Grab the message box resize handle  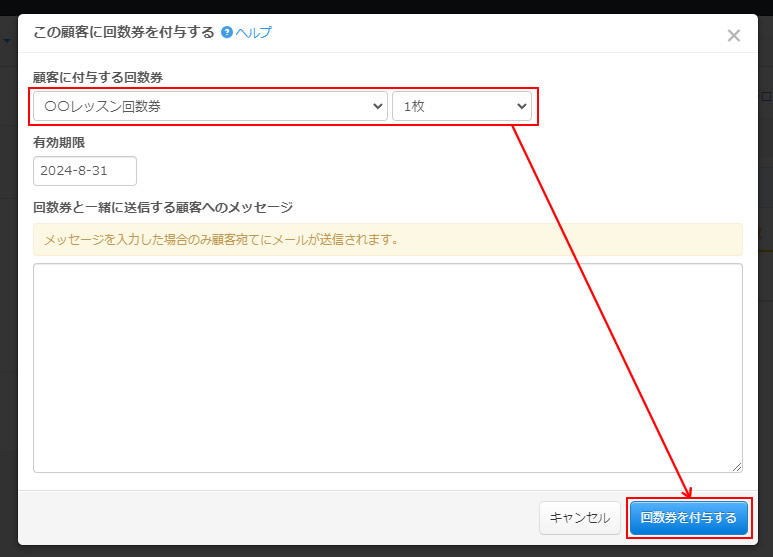(x=737, y=467)
